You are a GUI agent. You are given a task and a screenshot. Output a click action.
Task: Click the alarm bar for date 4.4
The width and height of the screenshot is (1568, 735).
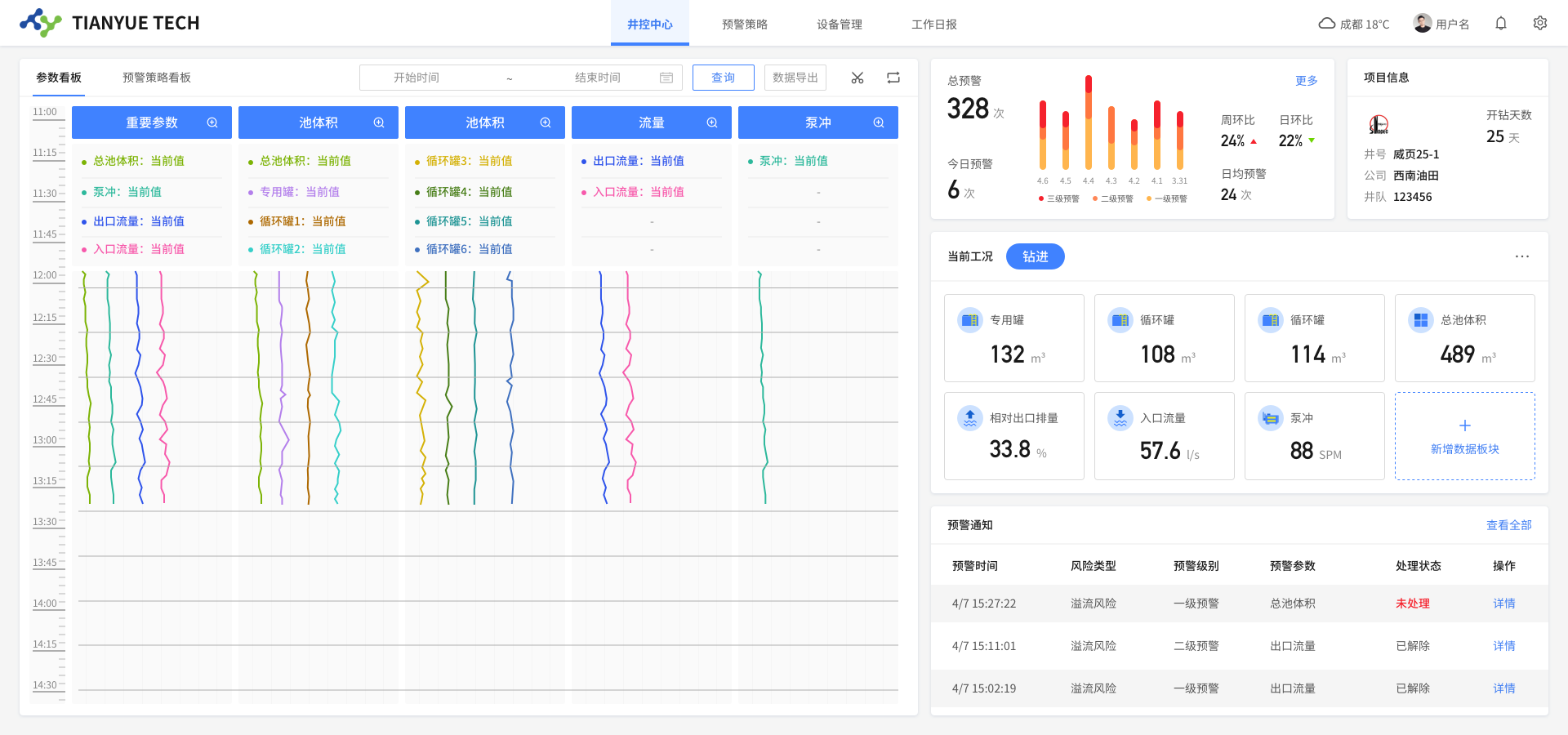tap(1089, 122)
